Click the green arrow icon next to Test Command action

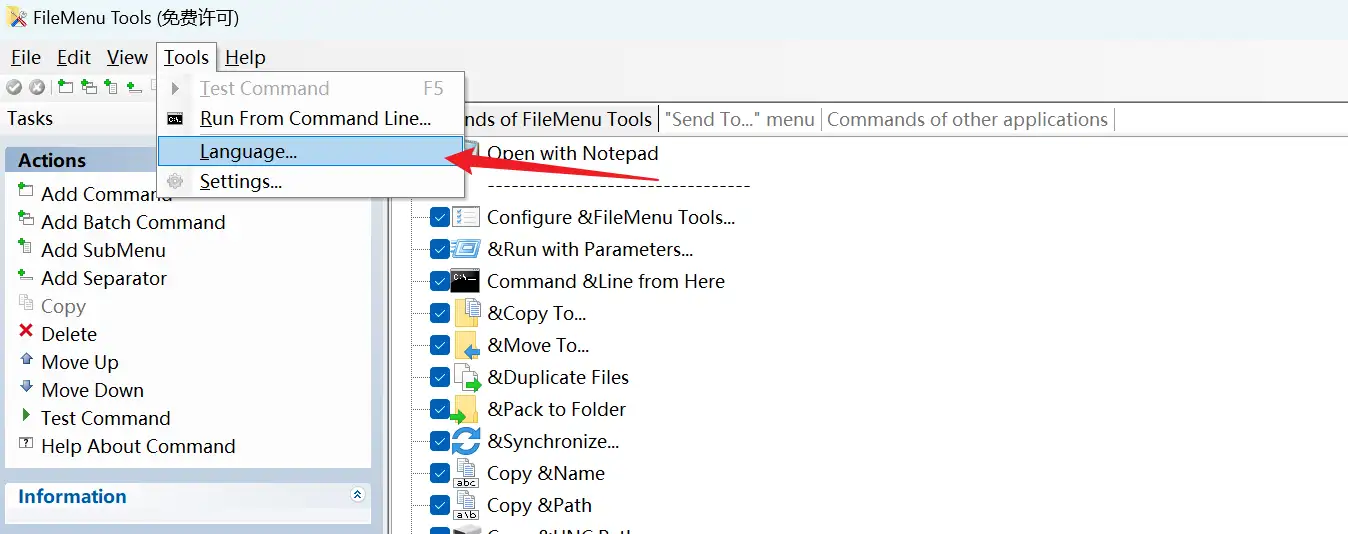[26, 415]
